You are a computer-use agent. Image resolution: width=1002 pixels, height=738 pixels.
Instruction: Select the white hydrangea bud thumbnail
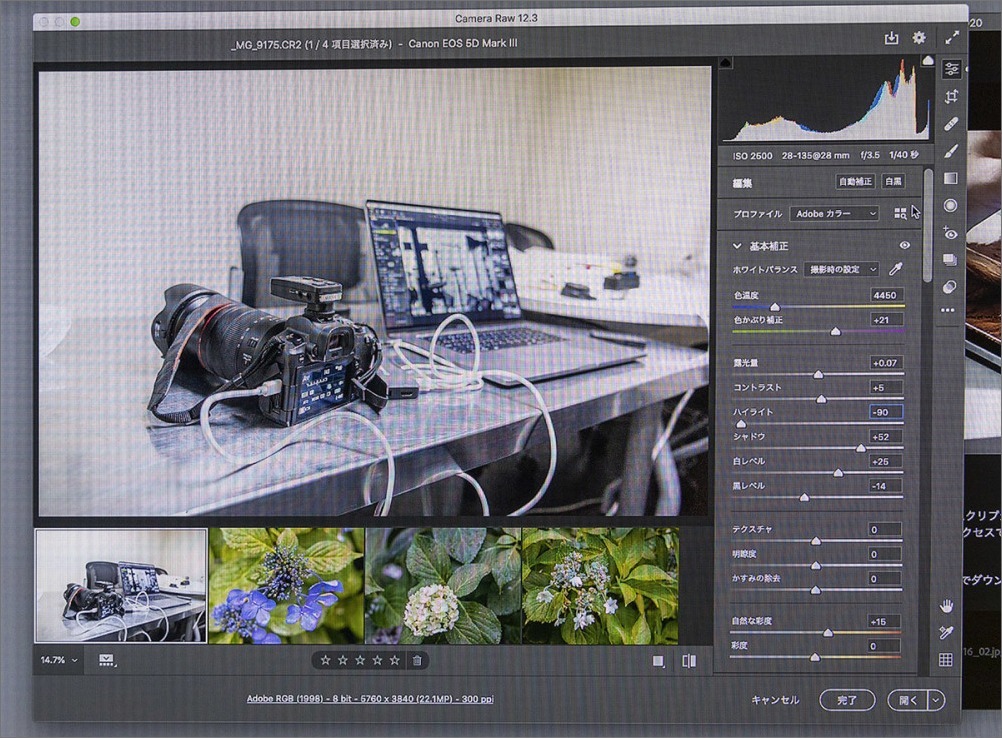tap(443, 585)
